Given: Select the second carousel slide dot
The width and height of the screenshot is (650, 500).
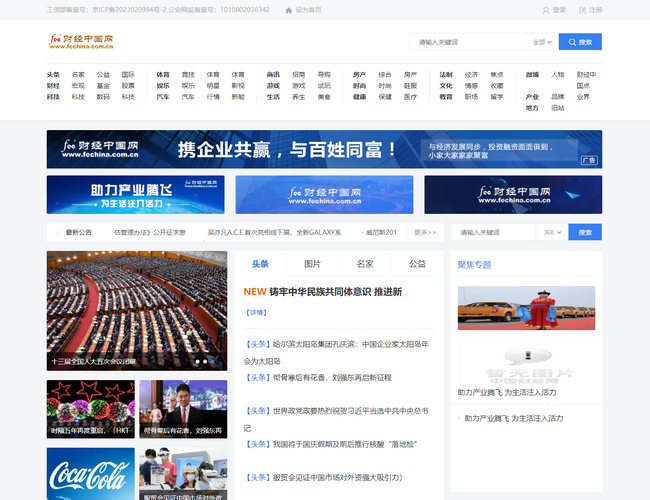Looking at the screenshot, I should (207, 361).
